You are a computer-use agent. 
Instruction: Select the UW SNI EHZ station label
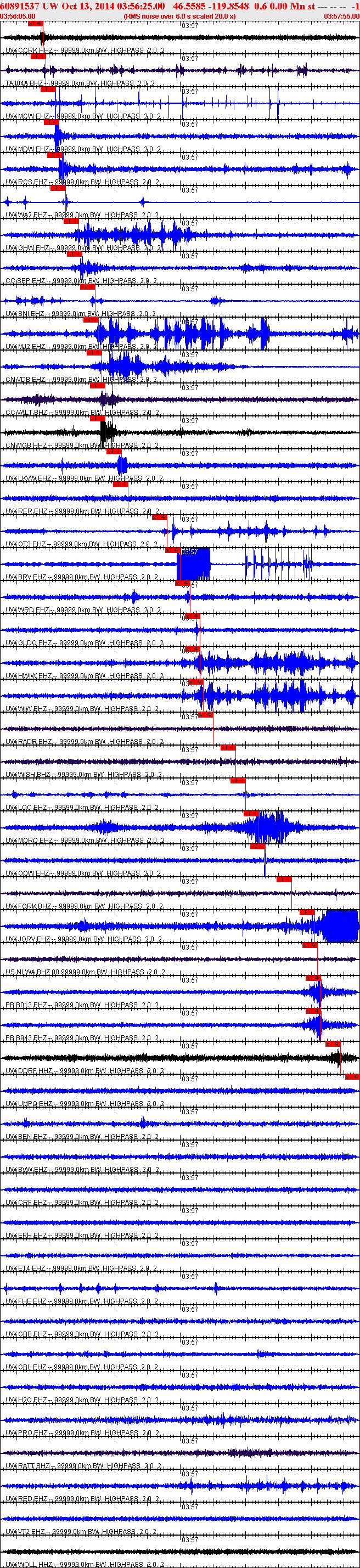tap(81, 313)
